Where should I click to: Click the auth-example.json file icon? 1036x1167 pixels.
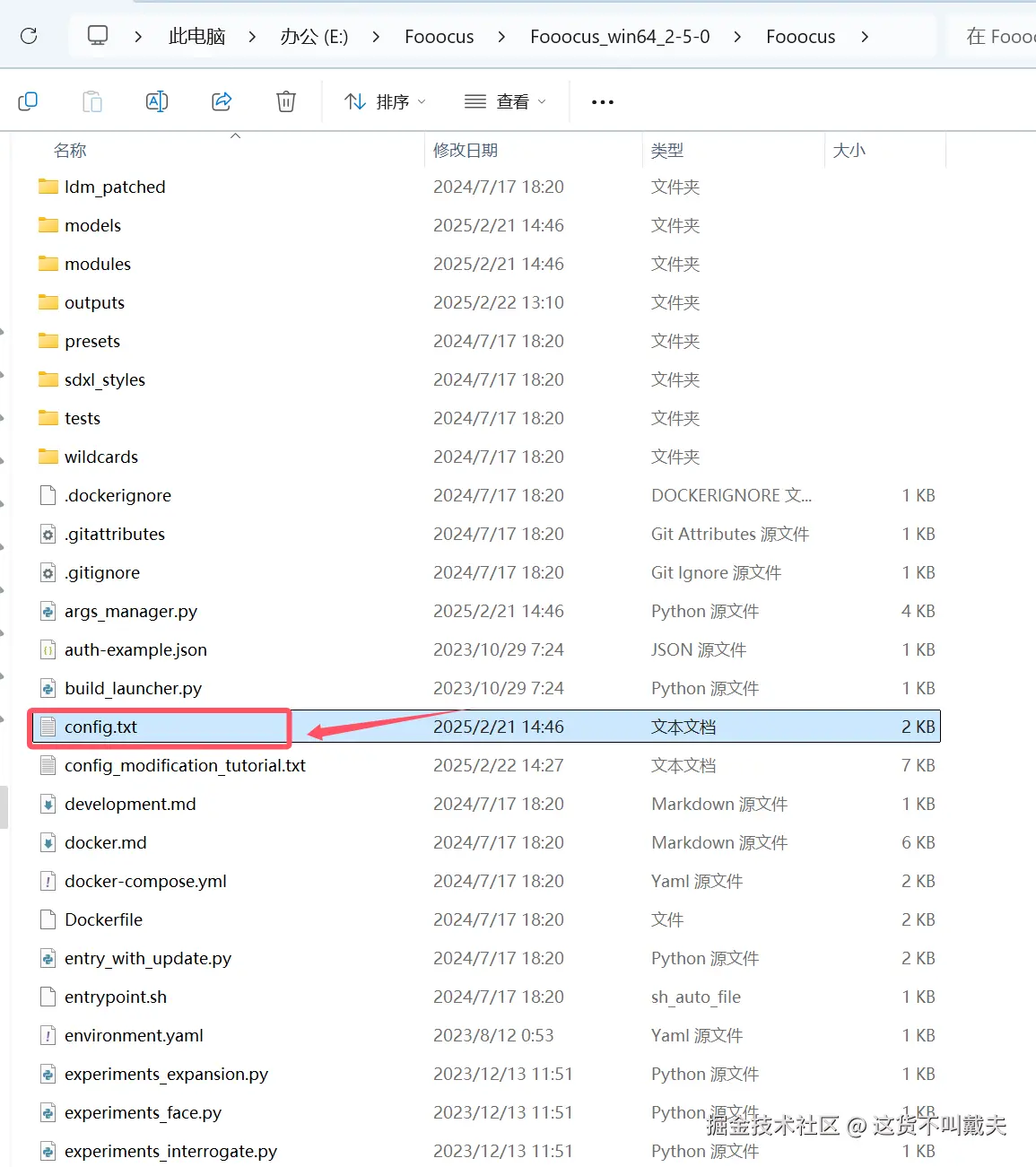(x=48, y=649)
